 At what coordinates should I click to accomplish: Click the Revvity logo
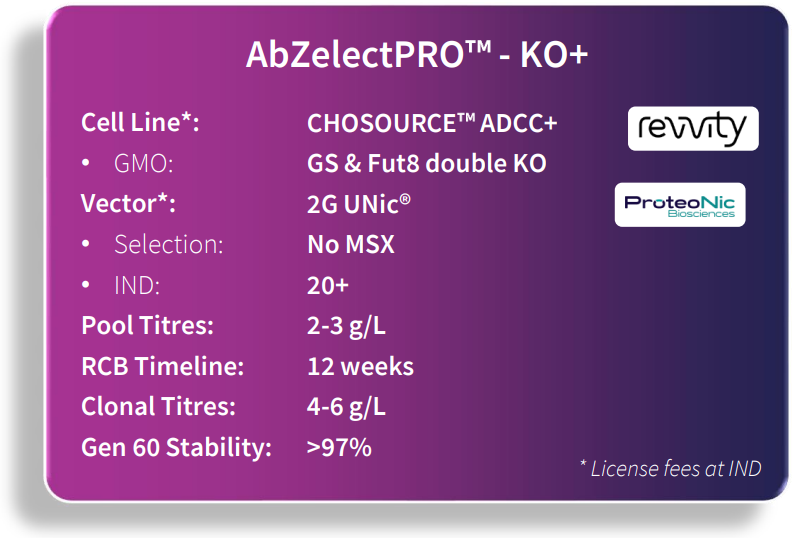pos(693,129)
